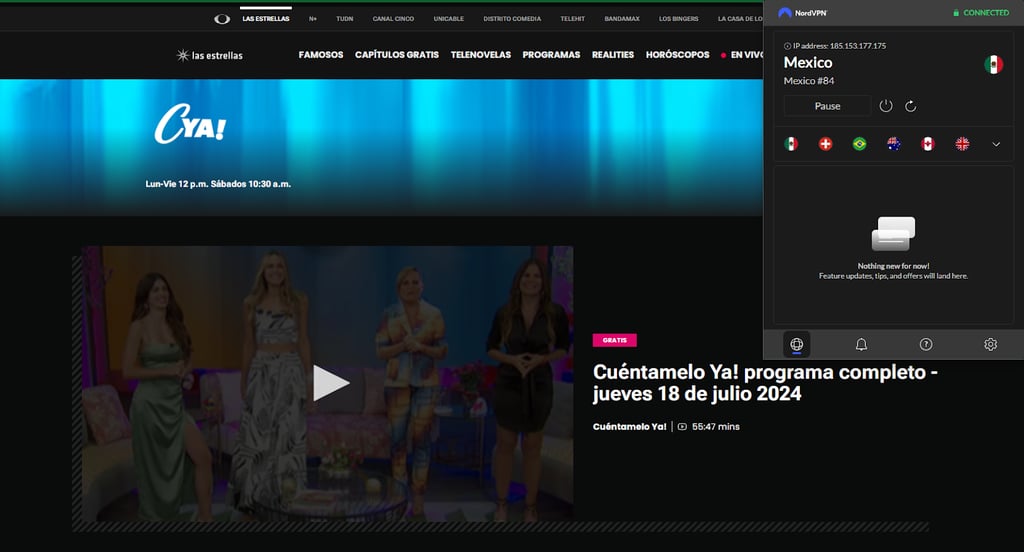Screen dimensions: 1024x552
Task: Switch to the N+ channel tab
Action: pos(313,19)
